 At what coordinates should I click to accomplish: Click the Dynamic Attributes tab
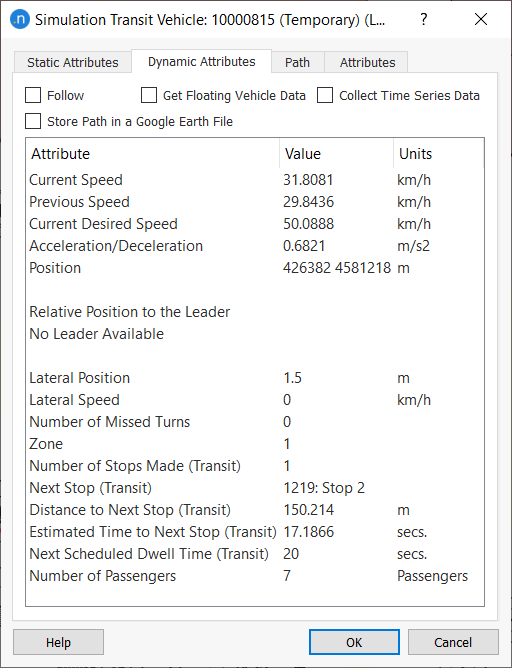201,62
